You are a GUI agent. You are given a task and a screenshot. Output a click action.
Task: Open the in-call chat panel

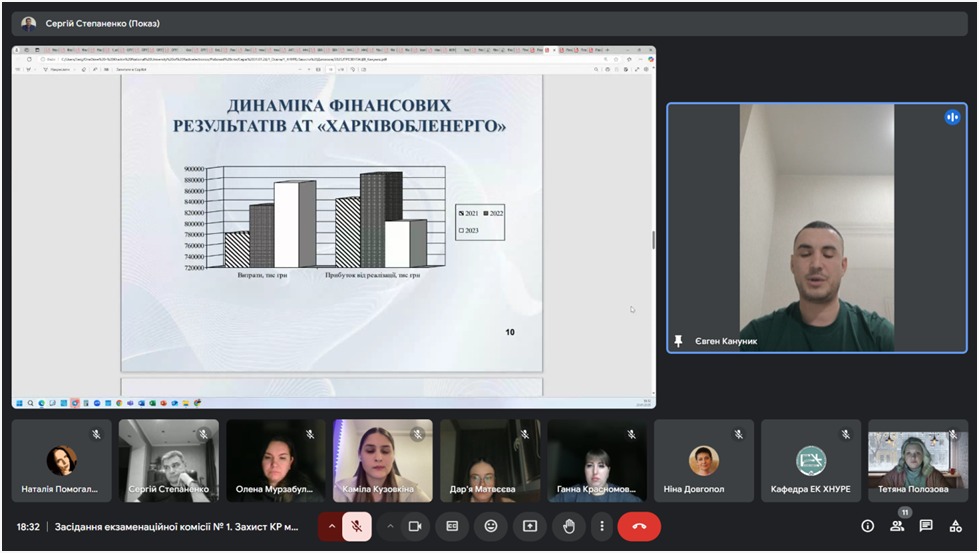(926, 526)
